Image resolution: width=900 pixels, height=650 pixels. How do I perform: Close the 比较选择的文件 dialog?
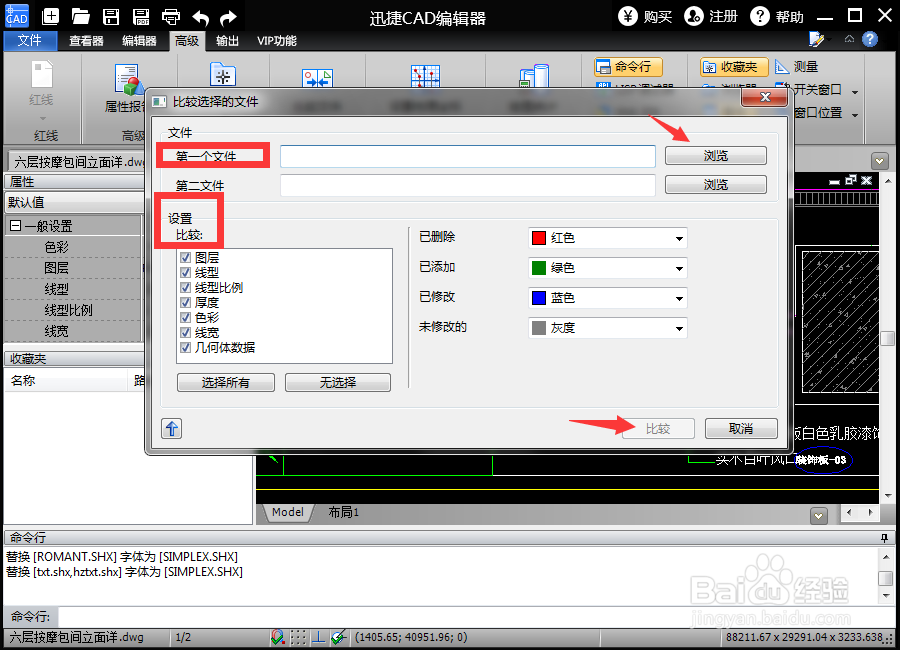click(765, 97)
